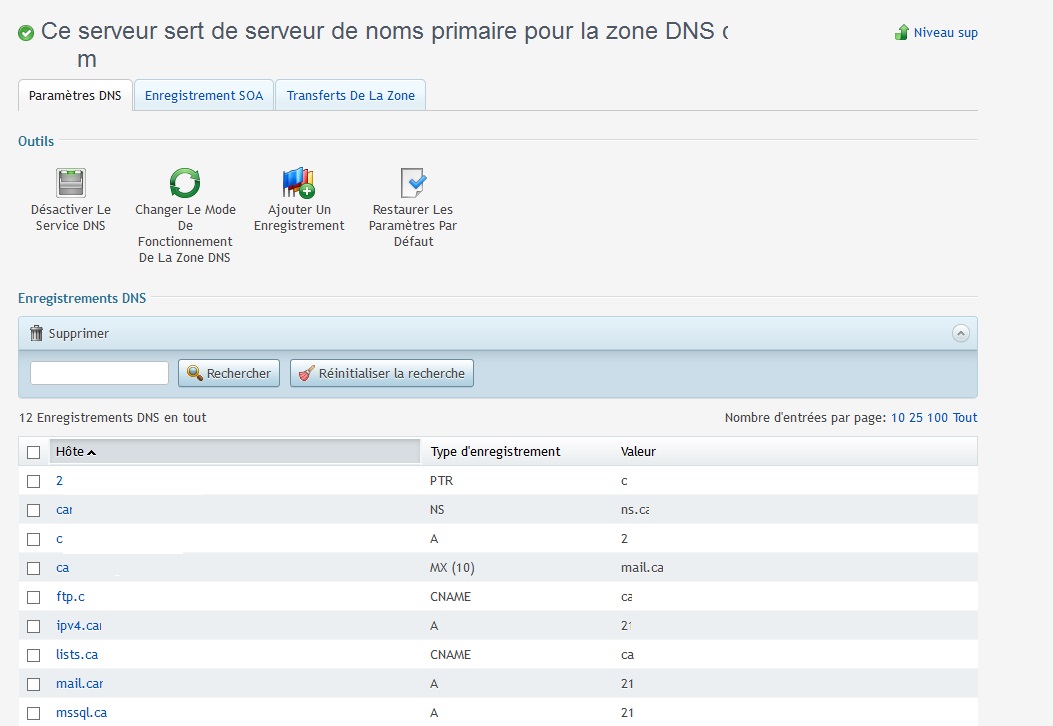Click the Ajouter Un Enregistrement icon
The height and width of the screenshot is (726, 1053).
[x=298, y=183]
